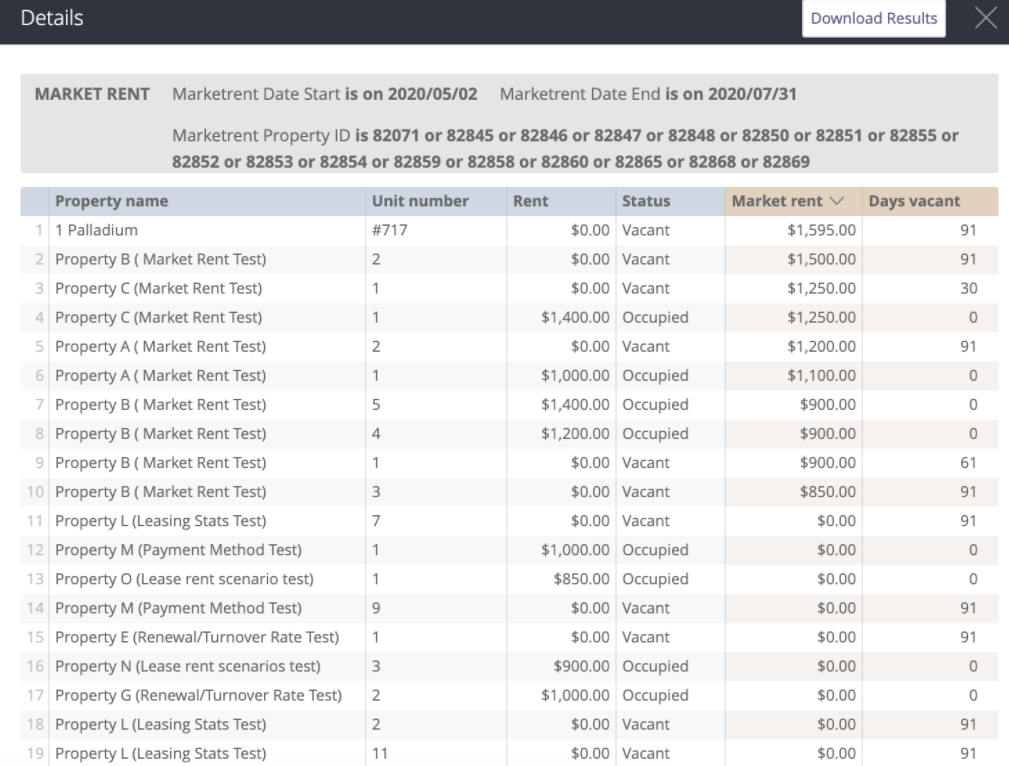Click the Market rent sort chevron
Image resolution: width=1009 pixels, height=766 pixels.
pyautogui.click(x=836, y=200)
